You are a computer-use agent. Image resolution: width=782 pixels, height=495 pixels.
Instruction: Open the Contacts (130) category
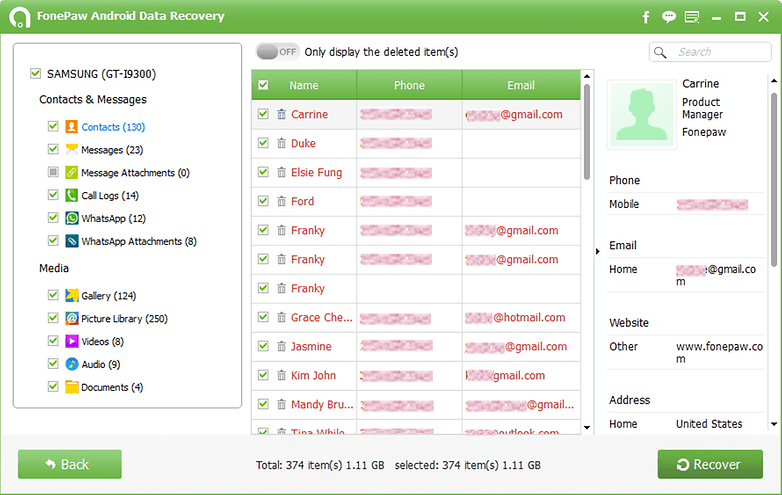point(113,127)
